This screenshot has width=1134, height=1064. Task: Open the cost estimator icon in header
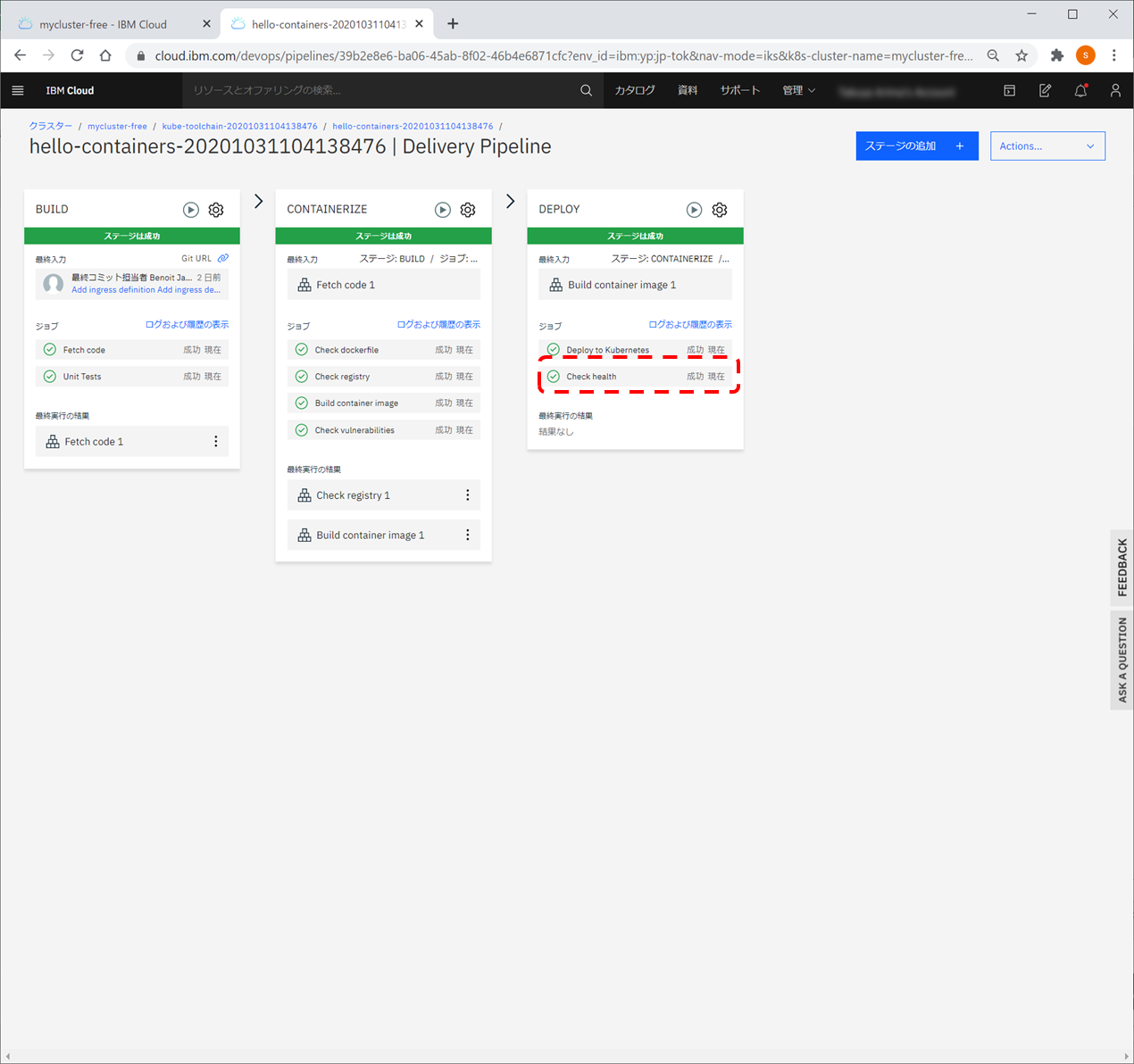[1045, 90]
